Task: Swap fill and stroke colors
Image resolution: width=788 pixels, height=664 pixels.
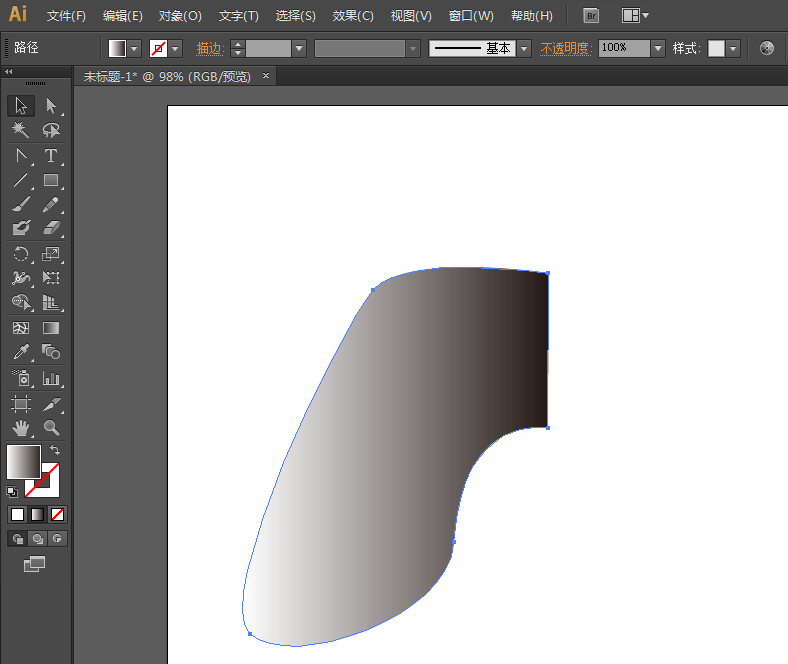Action: point(55,451)
